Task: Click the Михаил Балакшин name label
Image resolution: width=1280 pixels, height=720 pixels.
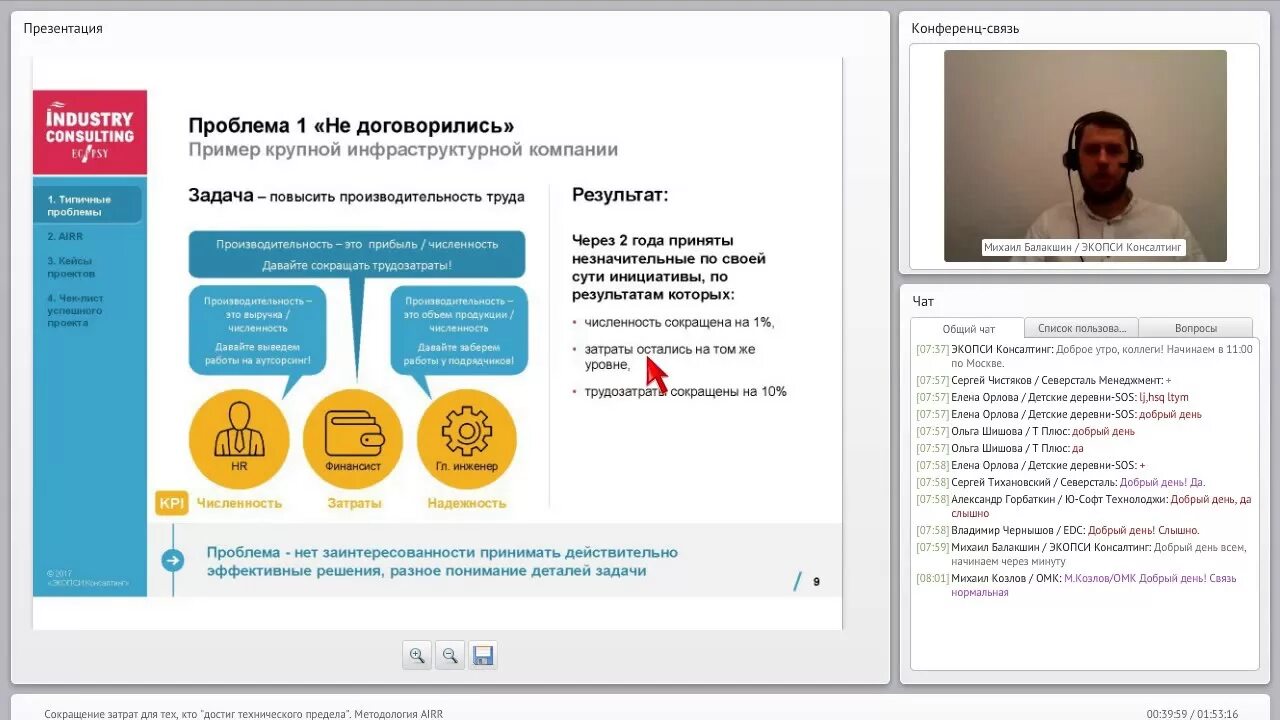Action: (x=1083, y=247)
